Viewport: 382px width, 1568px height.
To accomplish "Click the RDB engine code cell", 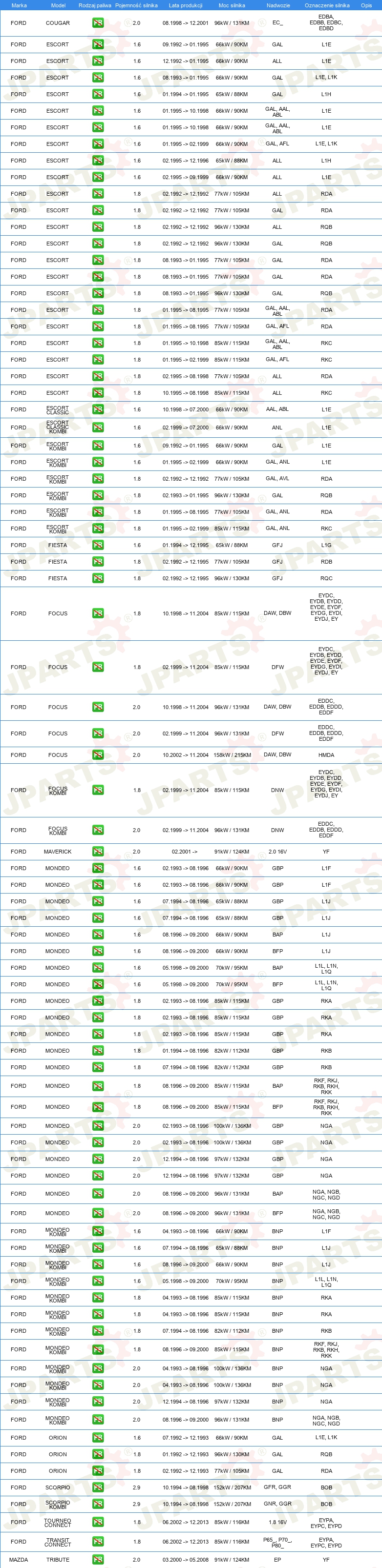I will [327, 562].
